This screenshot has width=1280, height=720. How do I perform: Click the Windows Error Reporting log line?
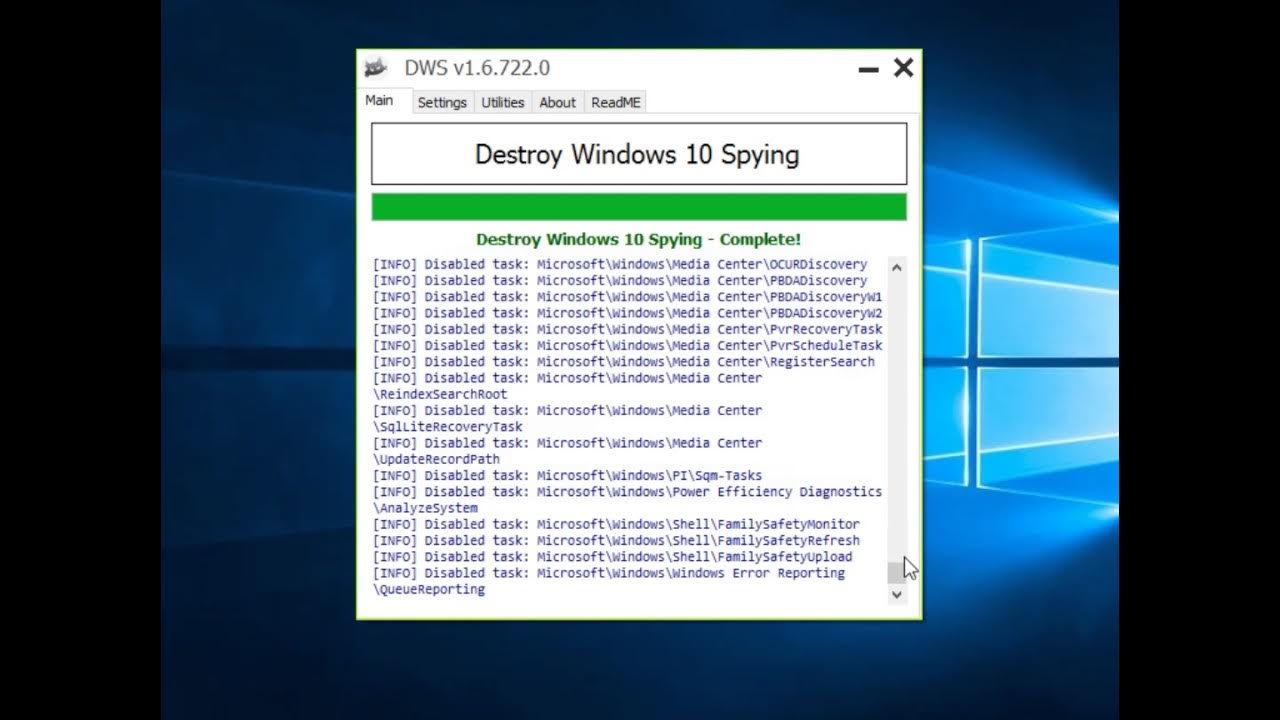coord(609,573)
